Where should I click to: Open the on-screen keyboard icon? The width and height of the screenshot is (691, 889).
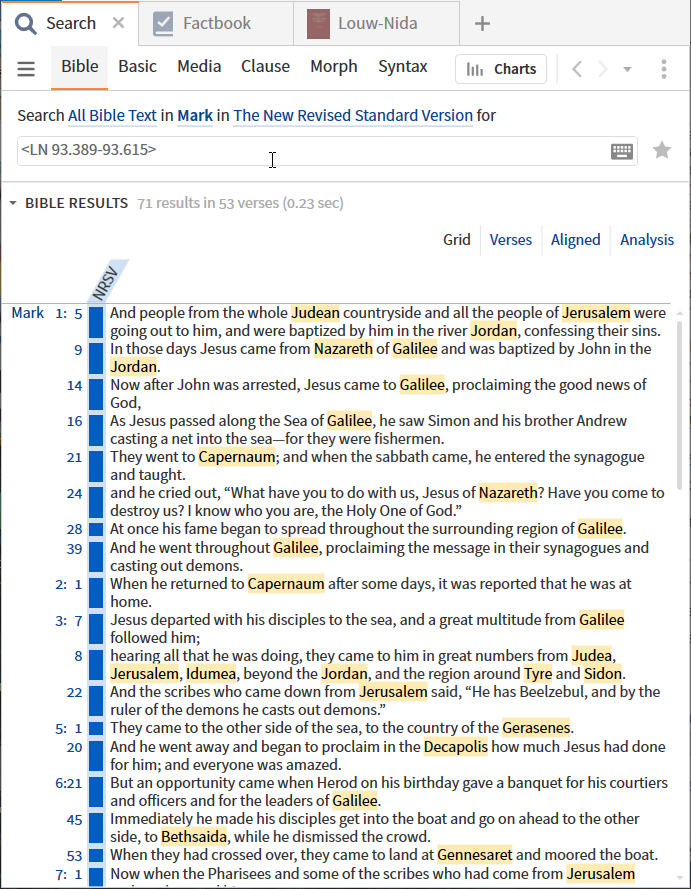click(622, 151)
